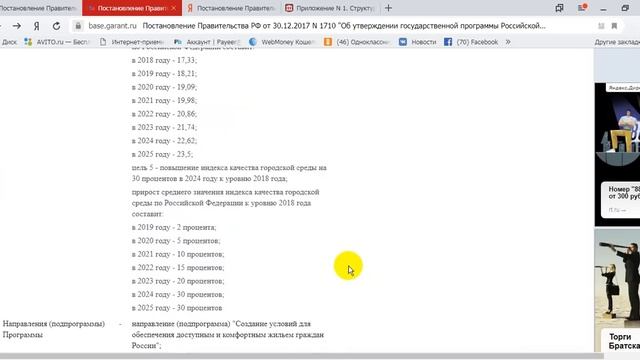The width and height of the screenshot is (640, 360).
Task: Open the AVITO.ru bookmark
Action: point(56,42)
